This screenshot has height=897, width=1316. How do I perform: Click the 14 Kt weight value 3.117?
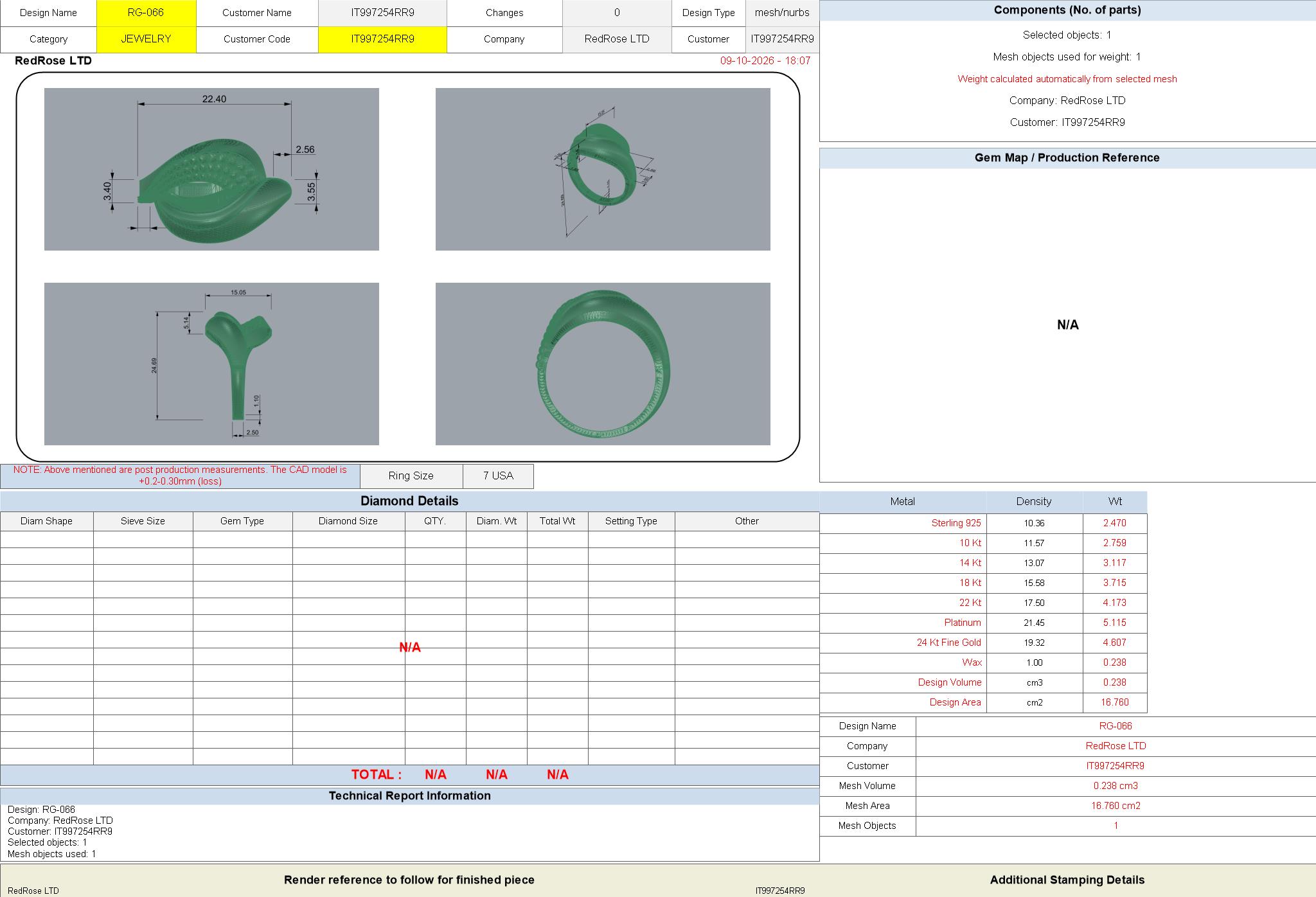pos(1115,563)
